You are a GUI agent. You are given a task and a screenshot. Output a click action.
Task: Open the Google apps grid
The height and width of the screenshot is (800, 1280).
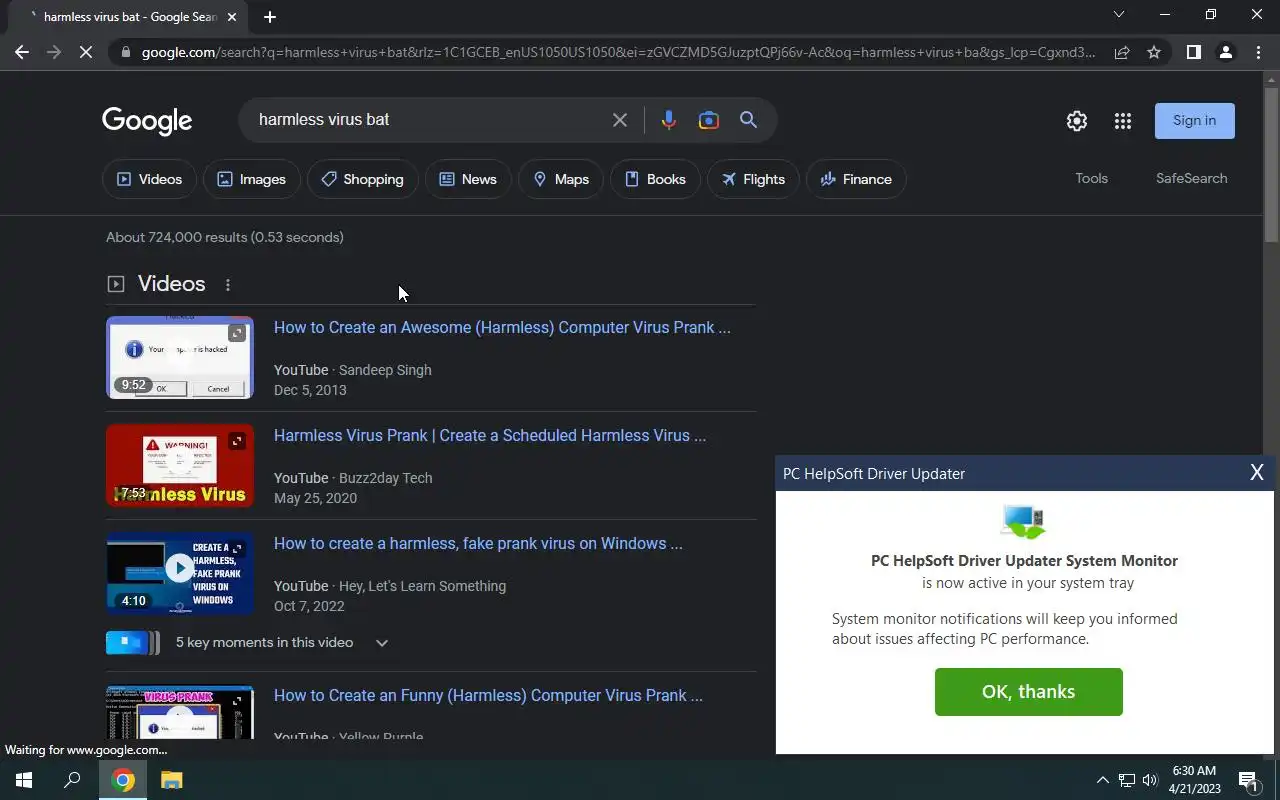tap(1122, 121)
